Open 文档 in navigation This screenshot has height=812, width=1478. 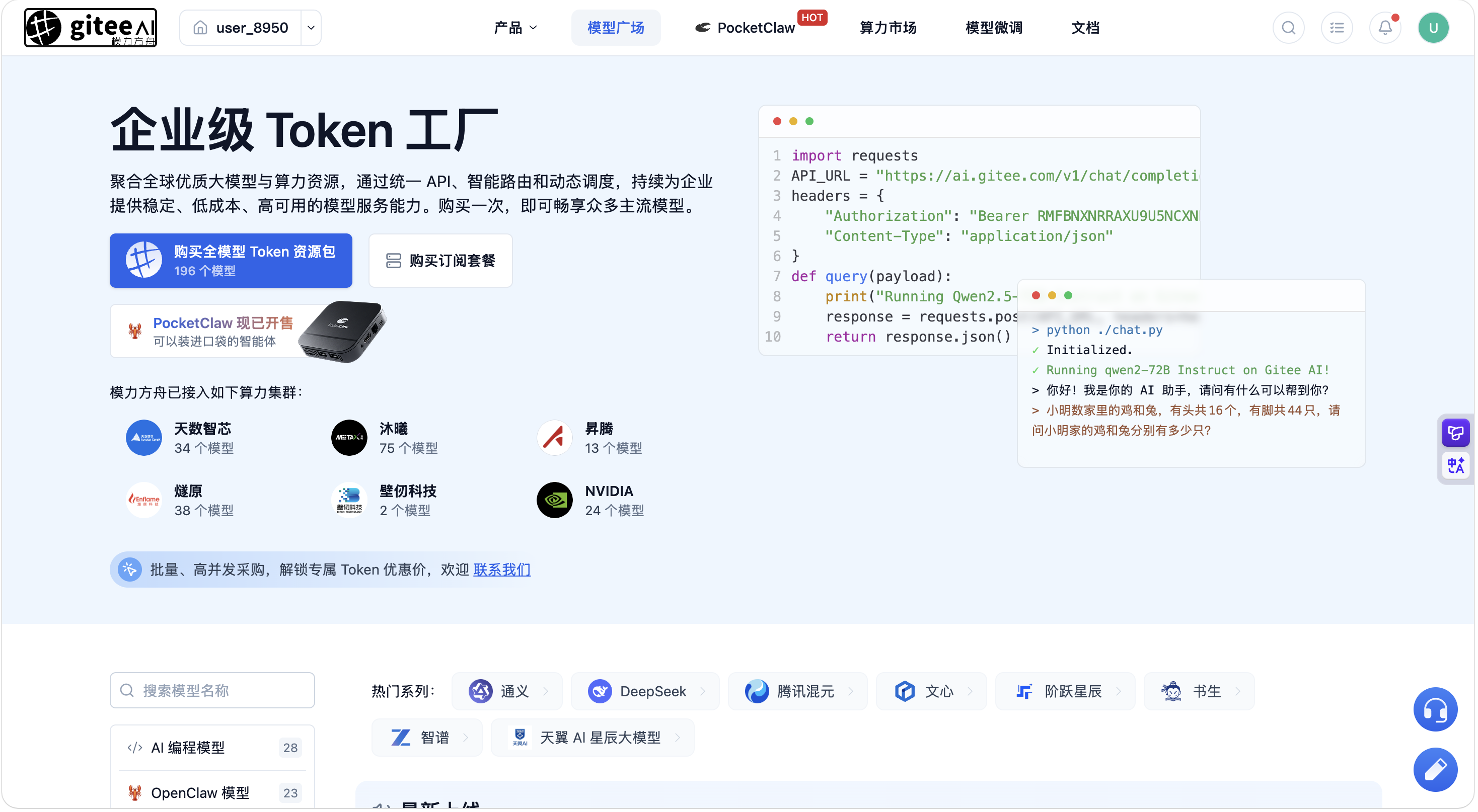pos(1085,28)
